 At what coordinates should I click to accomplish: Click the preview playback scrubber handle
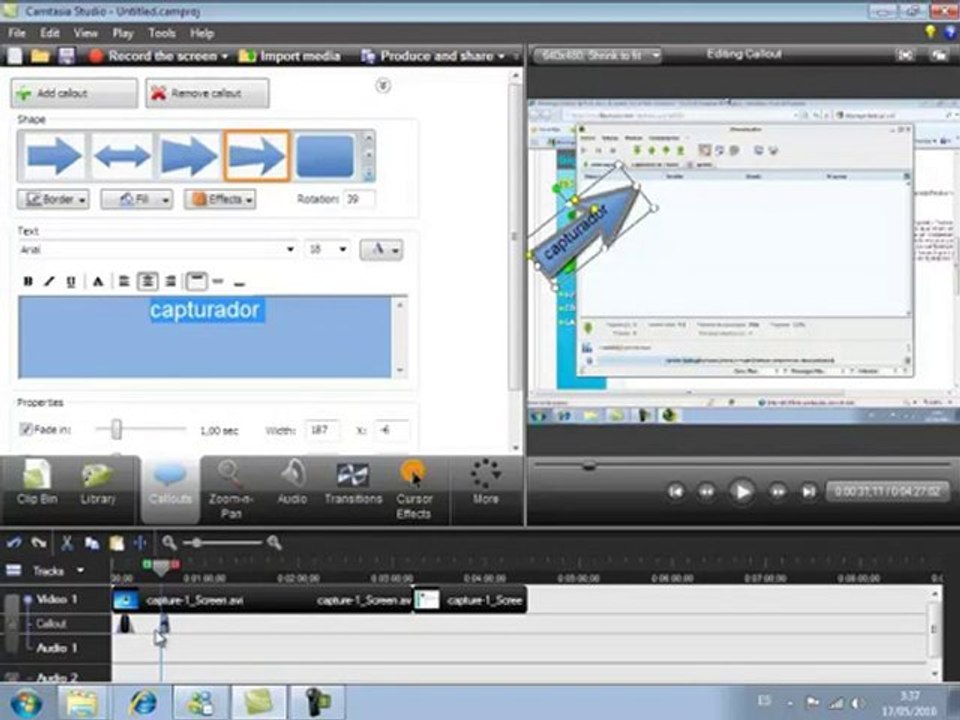click(589, 467)
